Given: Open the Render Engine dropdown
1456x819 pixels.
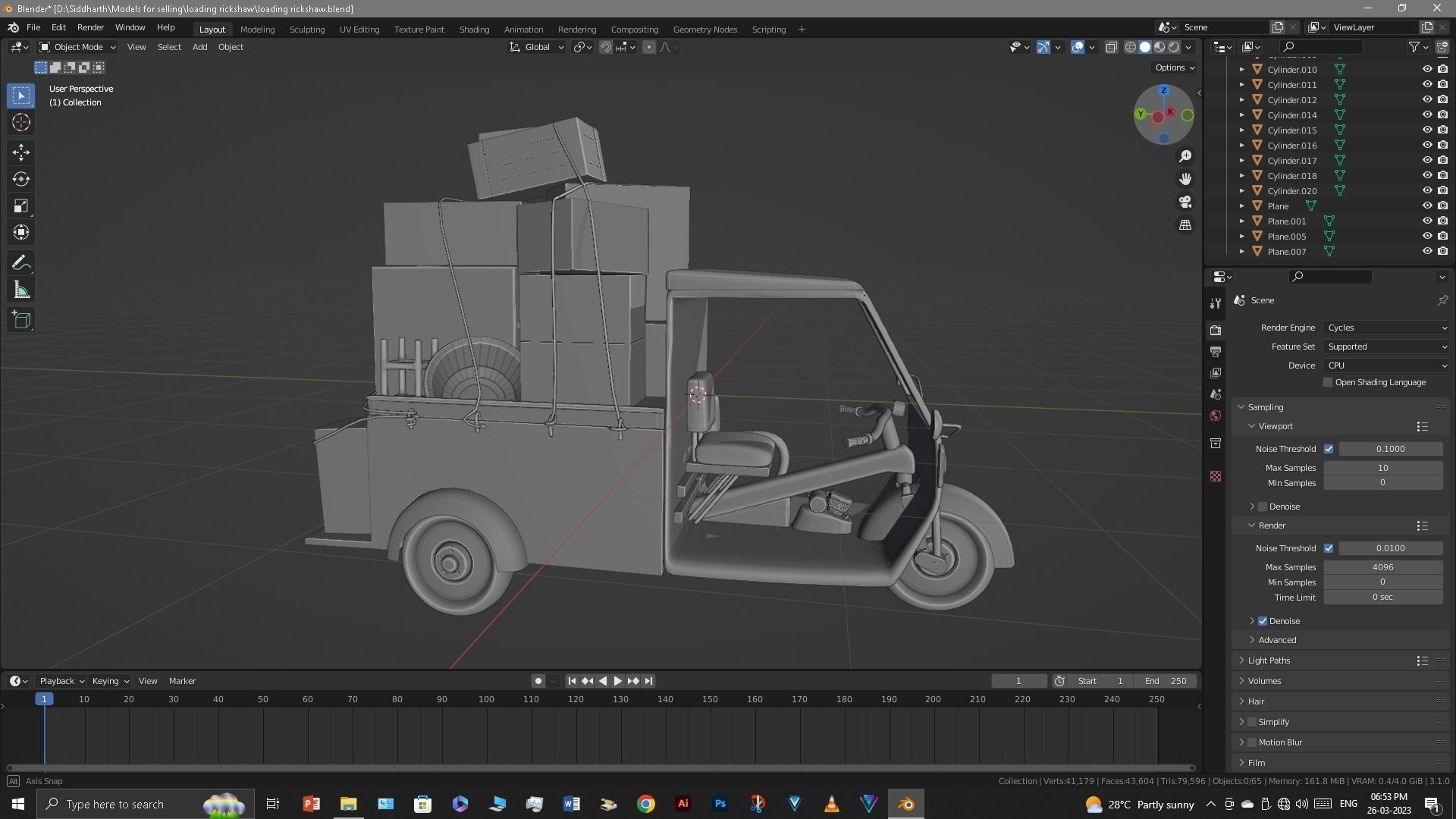Looking at the screenshot, I should [x=1386, y=328].
